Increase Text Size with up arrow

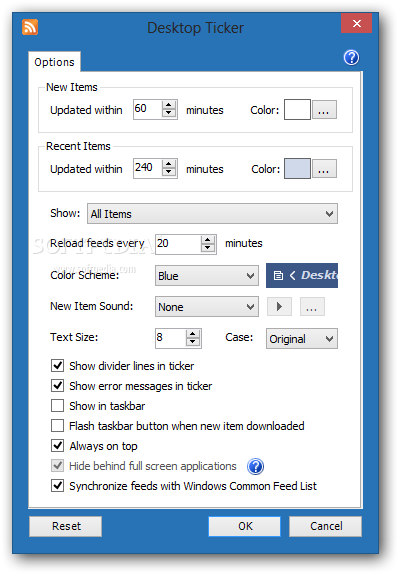[193, 334]
